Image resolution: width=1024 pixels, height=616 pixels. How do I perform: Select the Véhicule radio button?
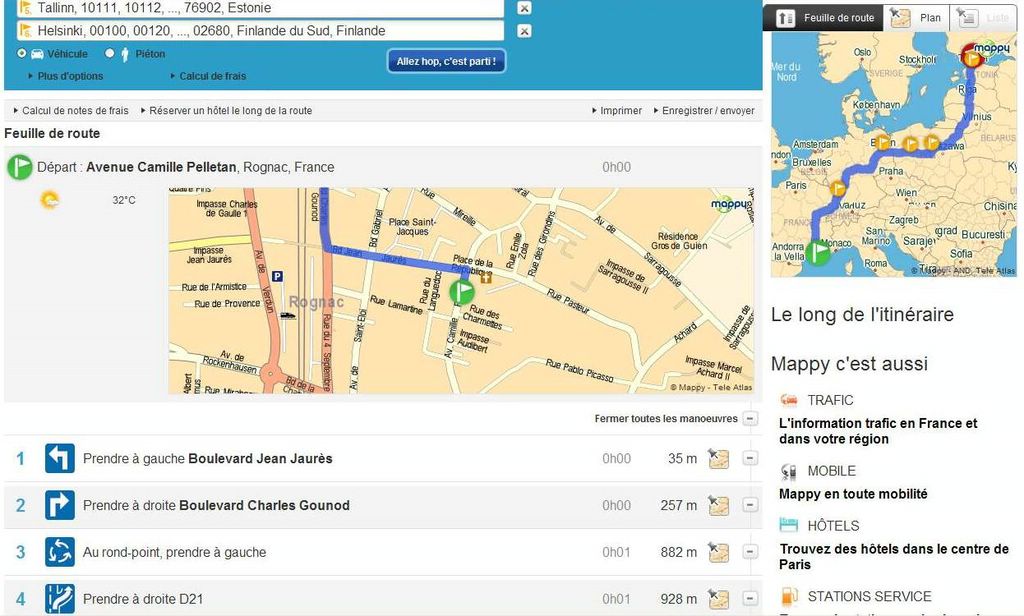22,54
